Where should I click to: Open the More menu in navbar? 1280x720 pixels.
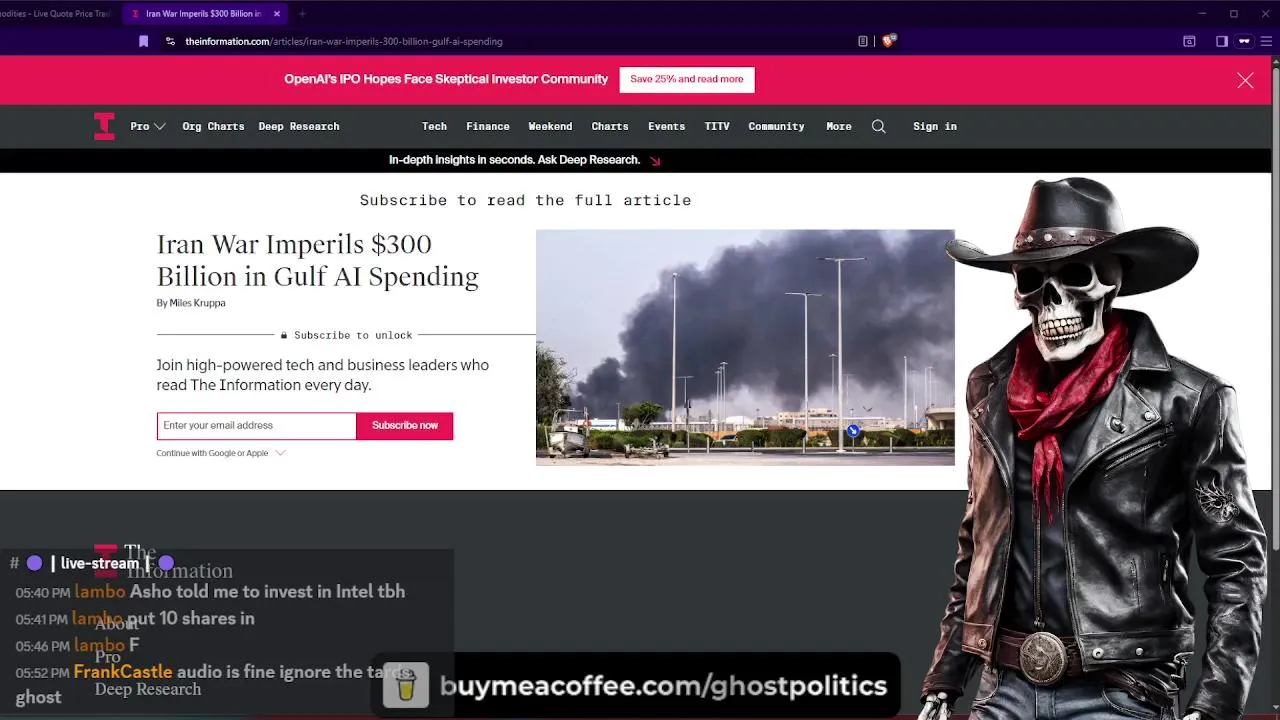[839, 126]
